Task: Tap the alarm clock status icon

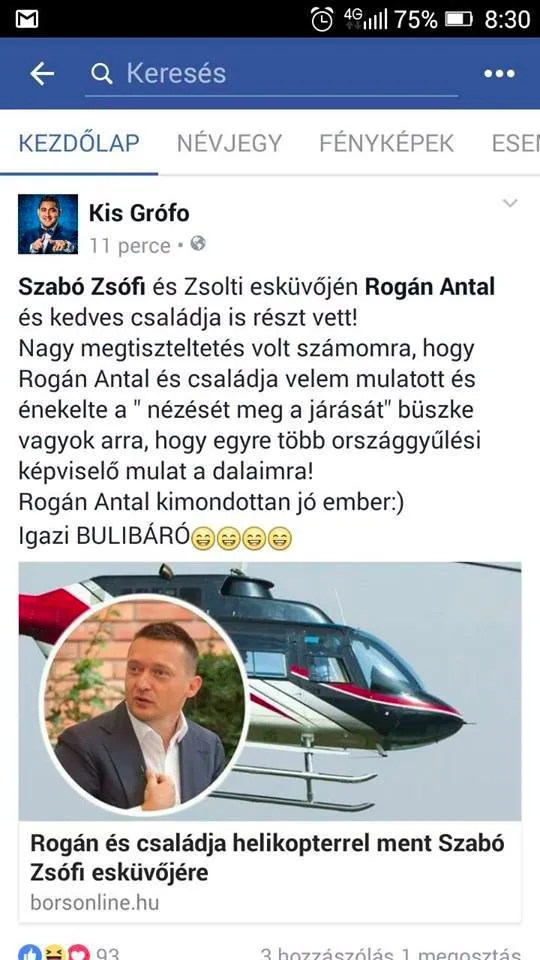Action: 323,20
